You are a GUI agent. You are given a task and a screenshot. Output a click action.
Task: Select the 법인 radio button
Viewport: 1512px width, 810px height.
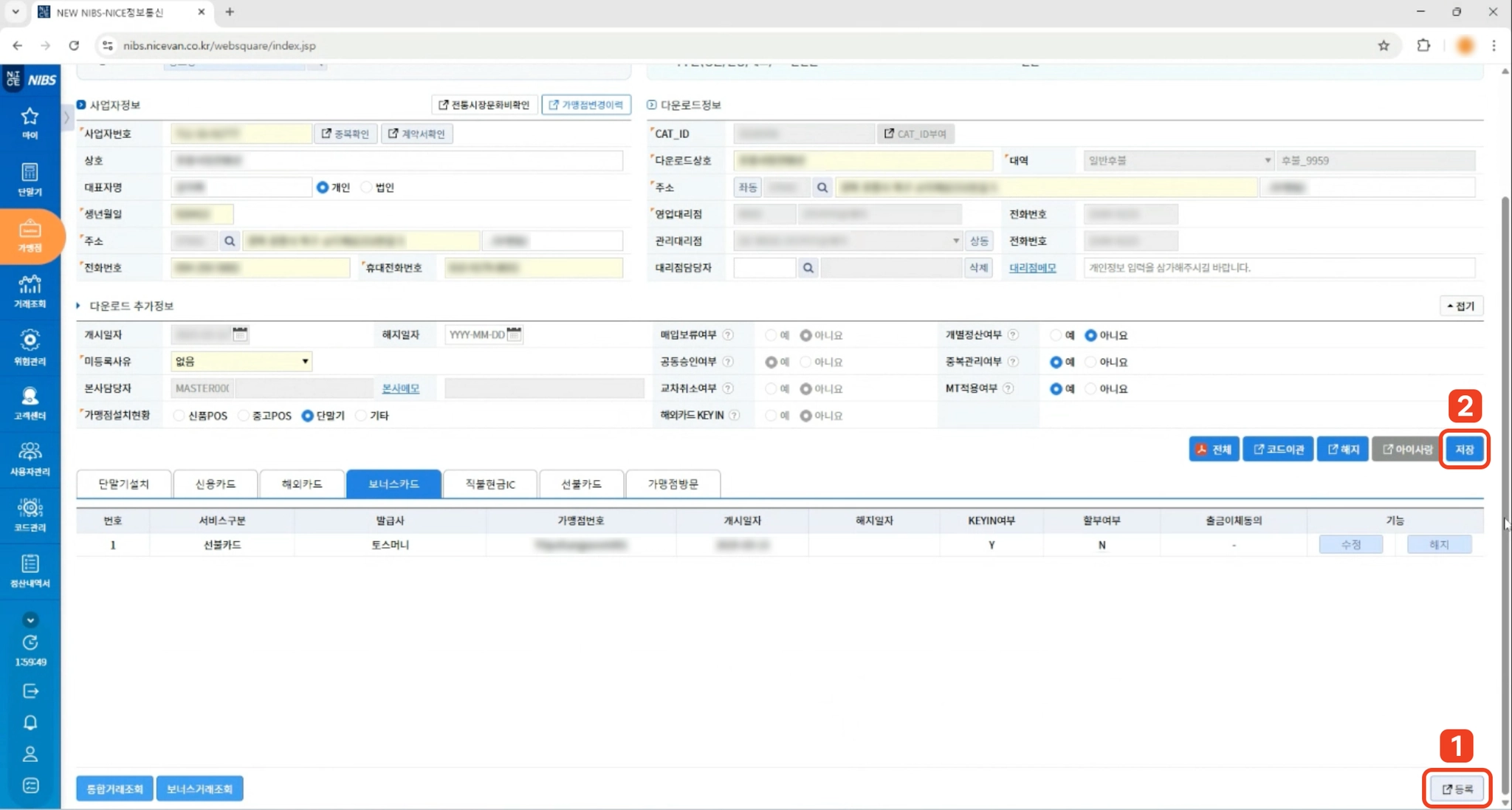[367, 188]
